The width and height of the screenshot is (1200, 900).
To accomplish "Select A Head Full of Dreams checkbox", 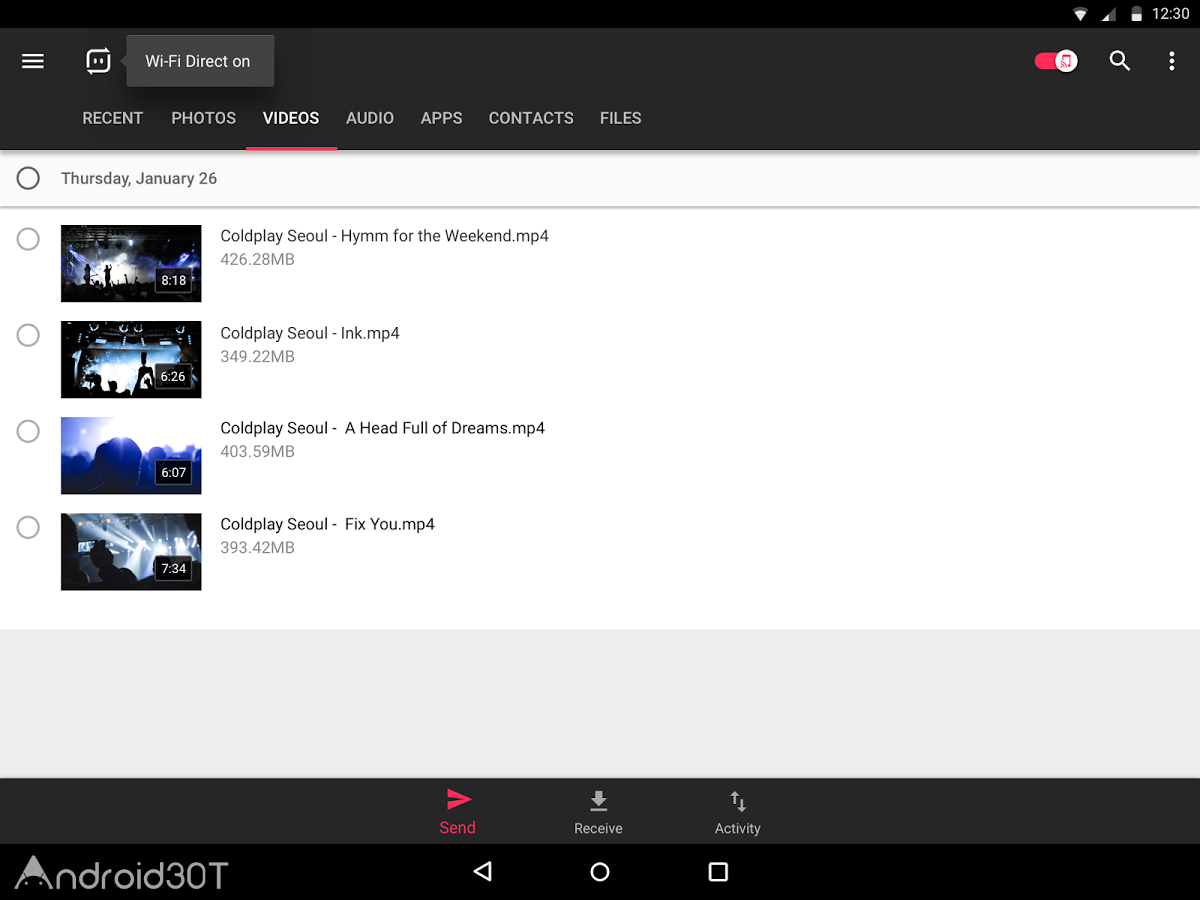I will point(28,431).
